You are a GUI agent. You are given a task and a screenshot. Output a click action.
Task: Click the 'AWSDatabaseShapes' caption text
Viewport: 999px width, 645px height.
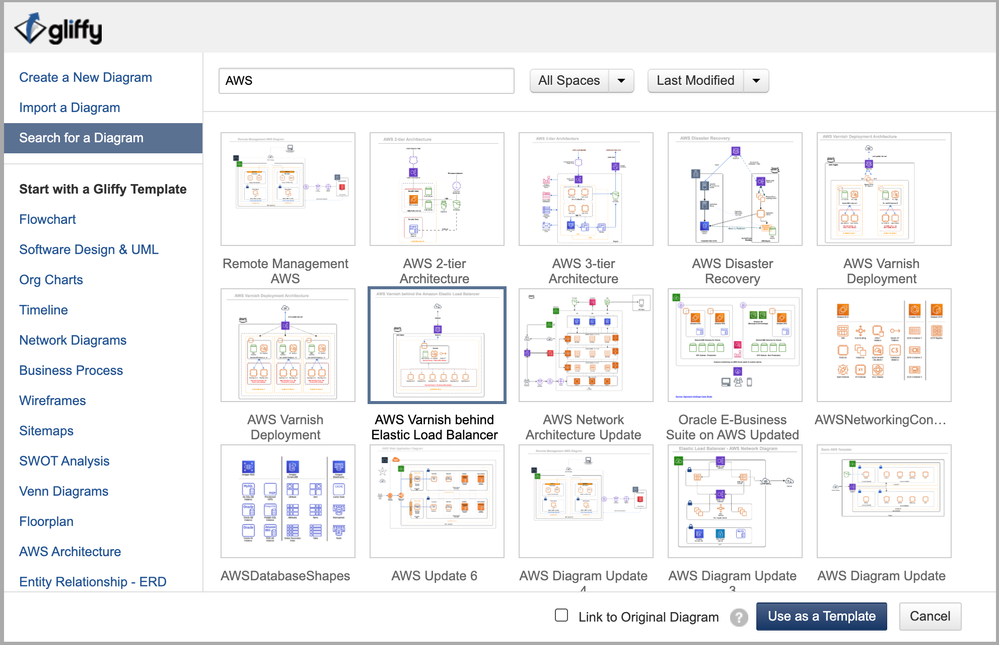coord(285,576)
